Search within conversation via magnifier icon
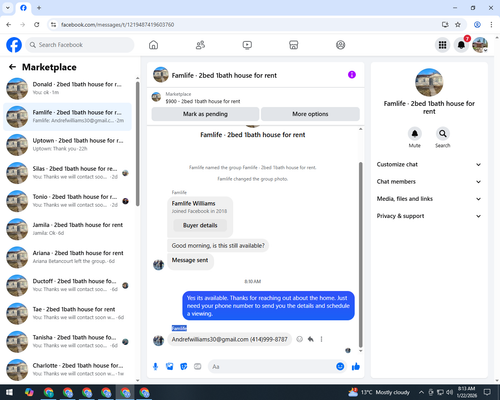The width and height of the screenshot is (500, 400). (x=443, y=134)
